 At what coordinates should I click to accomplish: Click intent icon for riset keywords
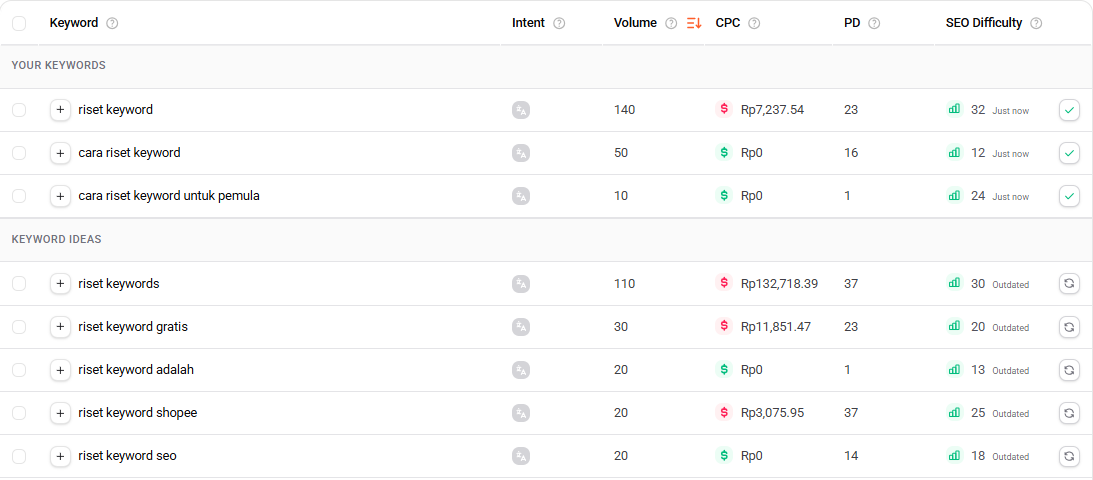521,284
